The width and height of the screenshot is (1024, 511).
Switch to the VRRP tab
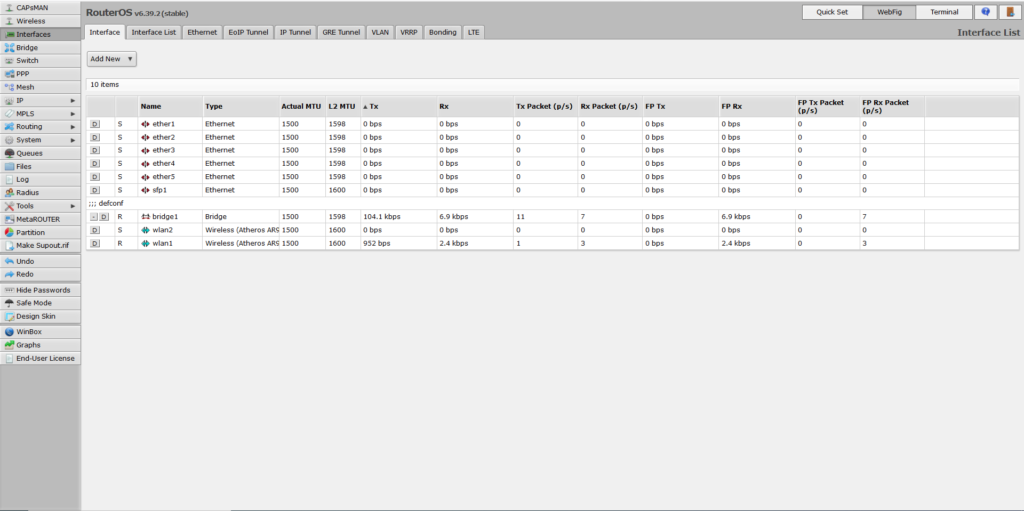[409, 32]
